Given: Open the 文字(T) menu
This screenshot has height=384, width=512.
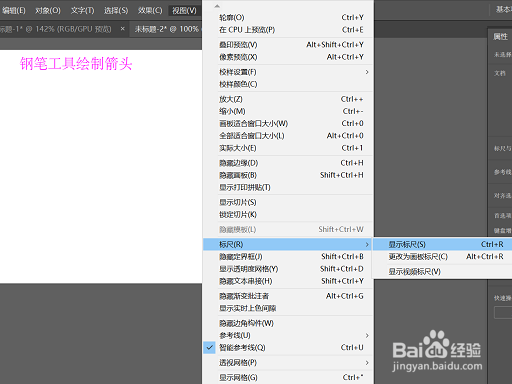Looking at the screenshot, I should [x=82, y=10].
